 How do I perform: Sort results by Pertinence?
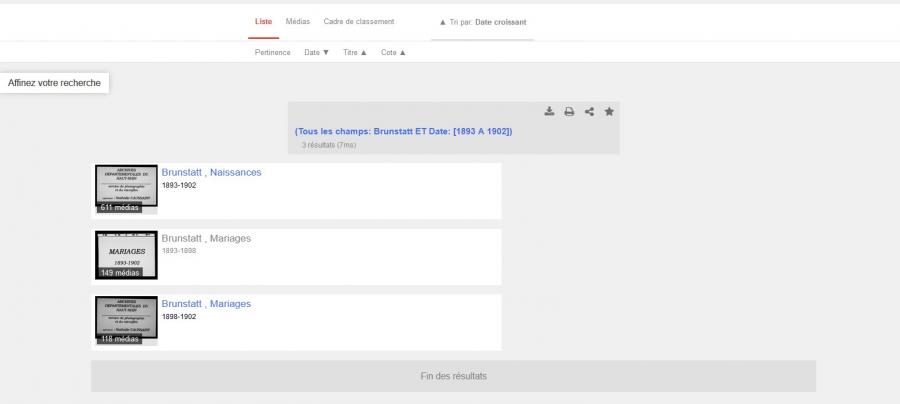[x=273, y=52]
